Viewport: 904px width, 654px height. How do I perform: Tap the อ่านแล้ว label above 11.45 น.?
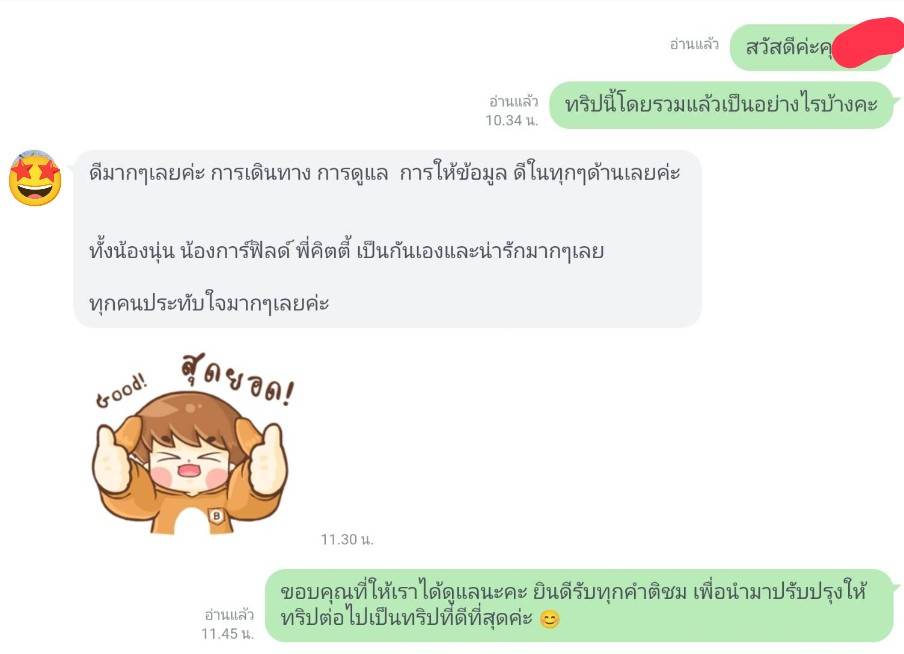(x=229, y=615)
